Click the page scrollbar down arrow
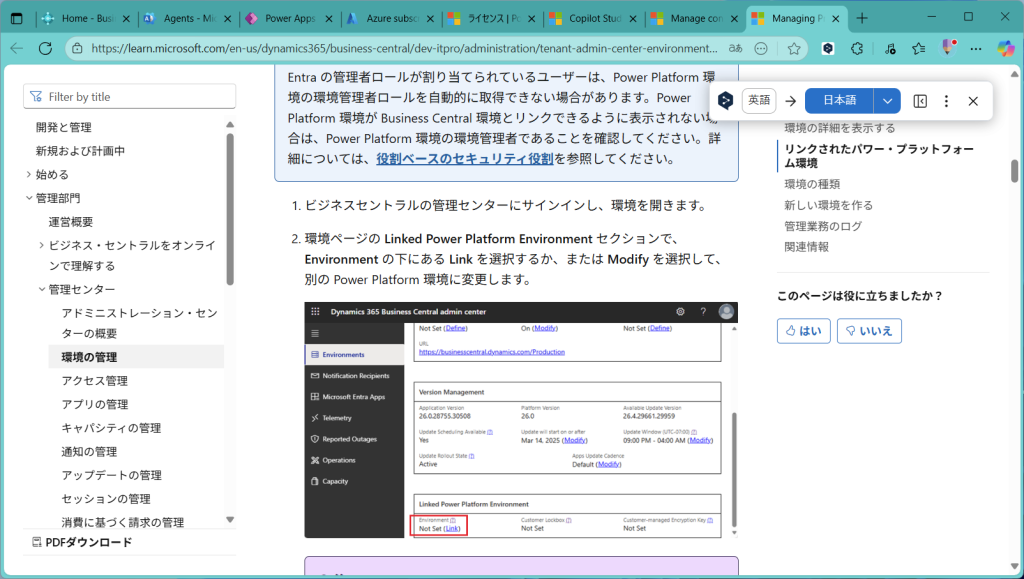The image size is (1024, 579). coord(1014,566)
